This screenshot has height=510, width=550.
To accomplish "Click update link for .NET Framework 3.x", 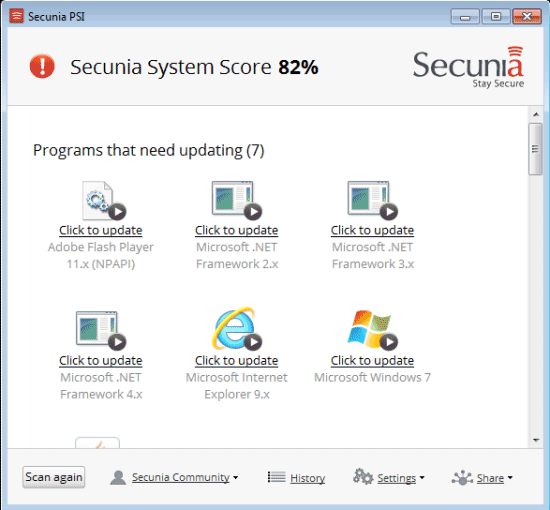I will pos(373,230).
